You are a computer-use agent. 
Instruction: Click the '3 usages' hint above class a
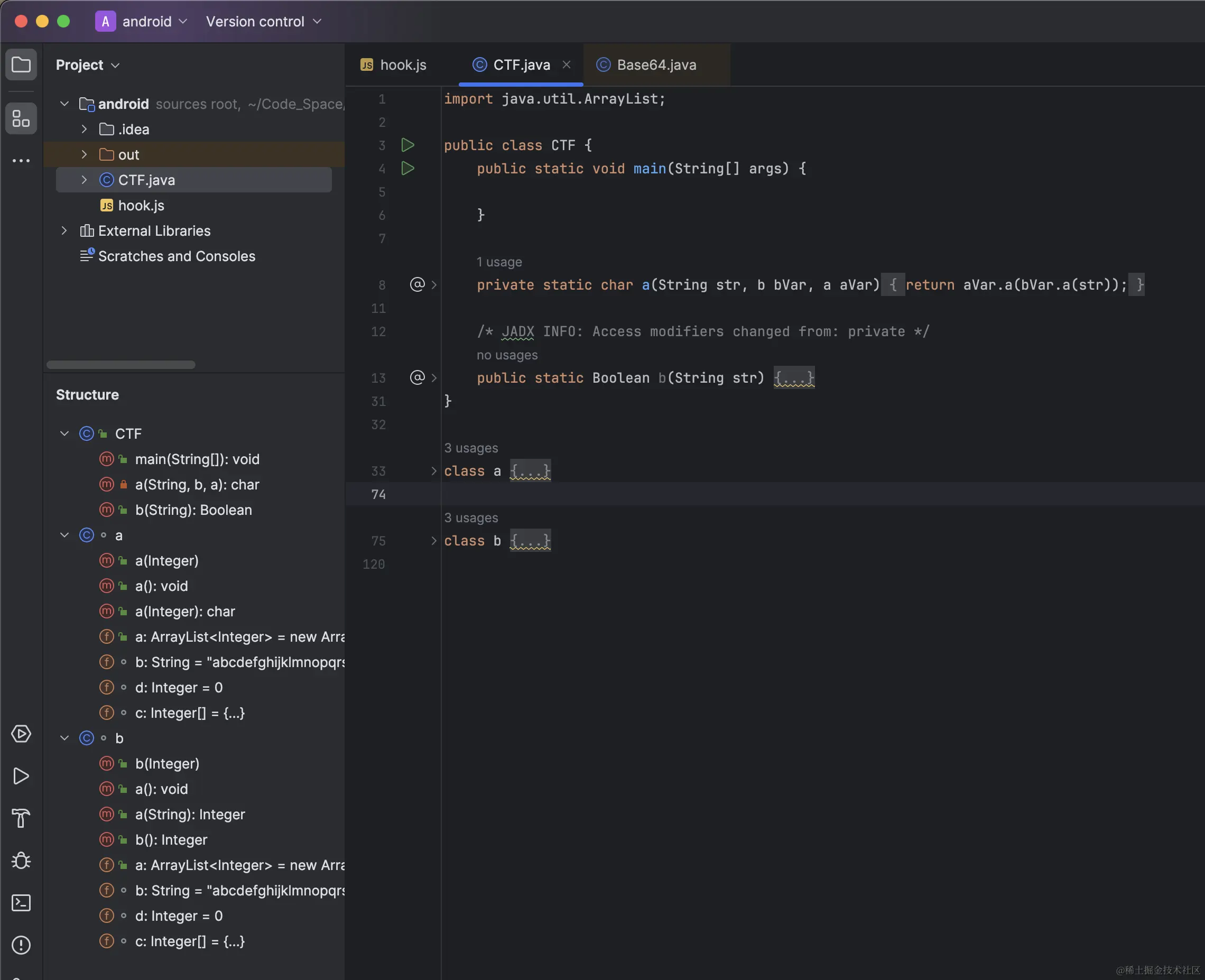[x=471, y=448]
